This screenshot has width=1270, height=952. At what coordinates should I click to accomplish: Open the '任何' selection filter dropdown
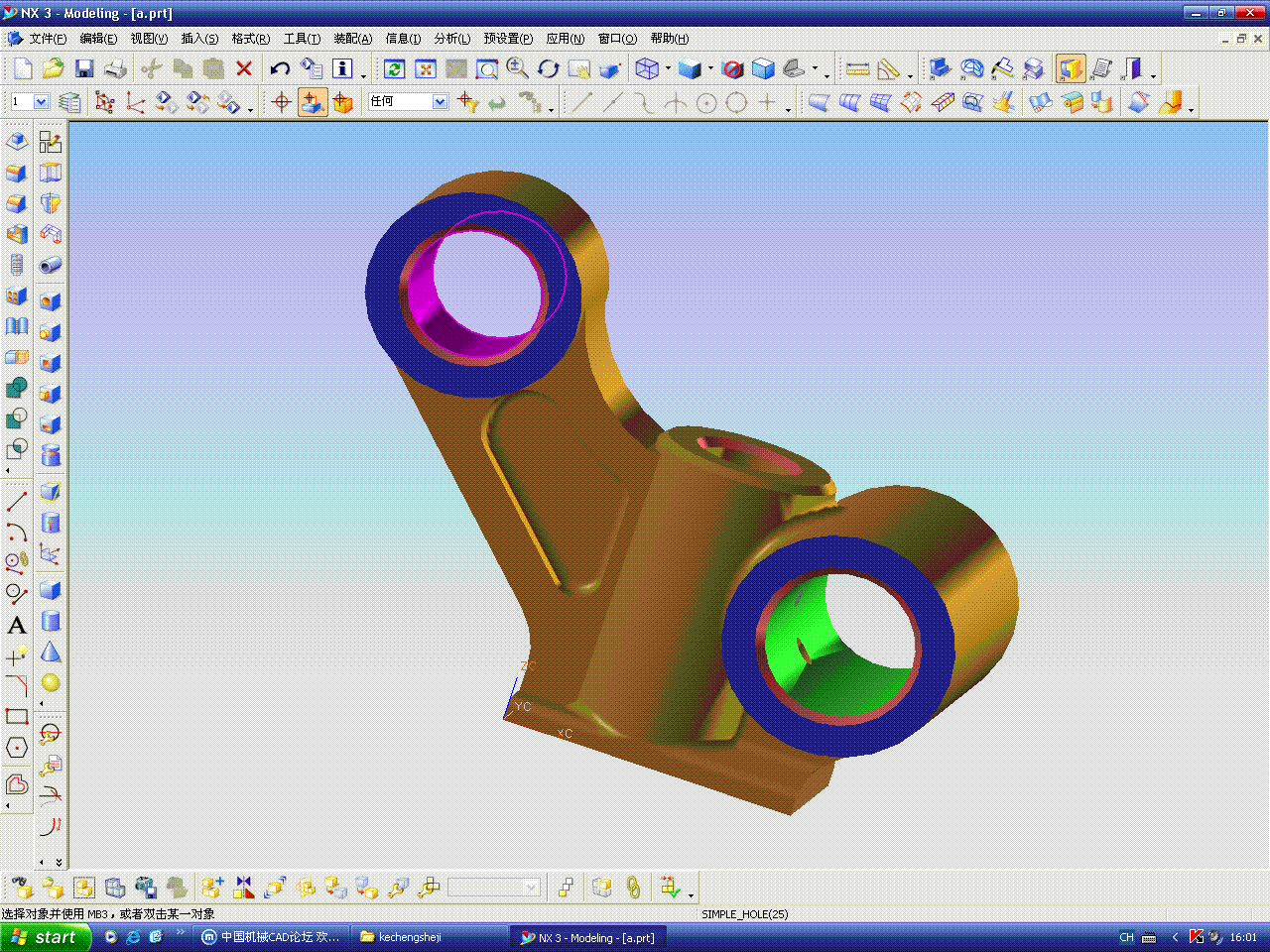tap(440, 102)
